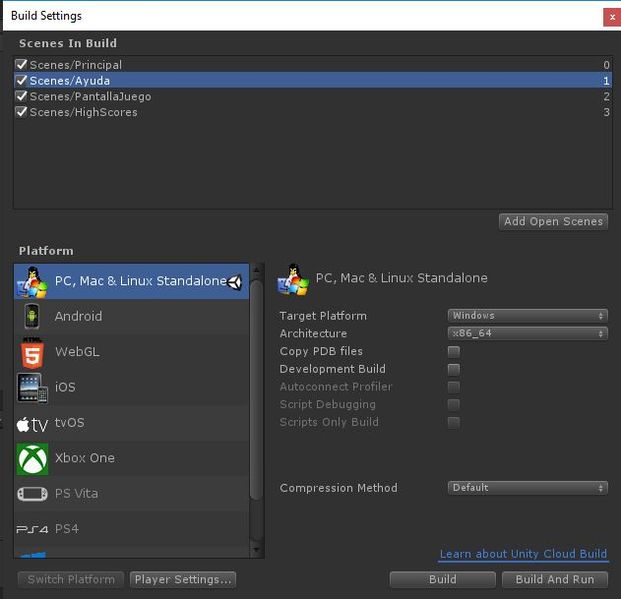621x599 pixels.
Task: Select the Xbox One platform label
Action: [x=85, y=458]
